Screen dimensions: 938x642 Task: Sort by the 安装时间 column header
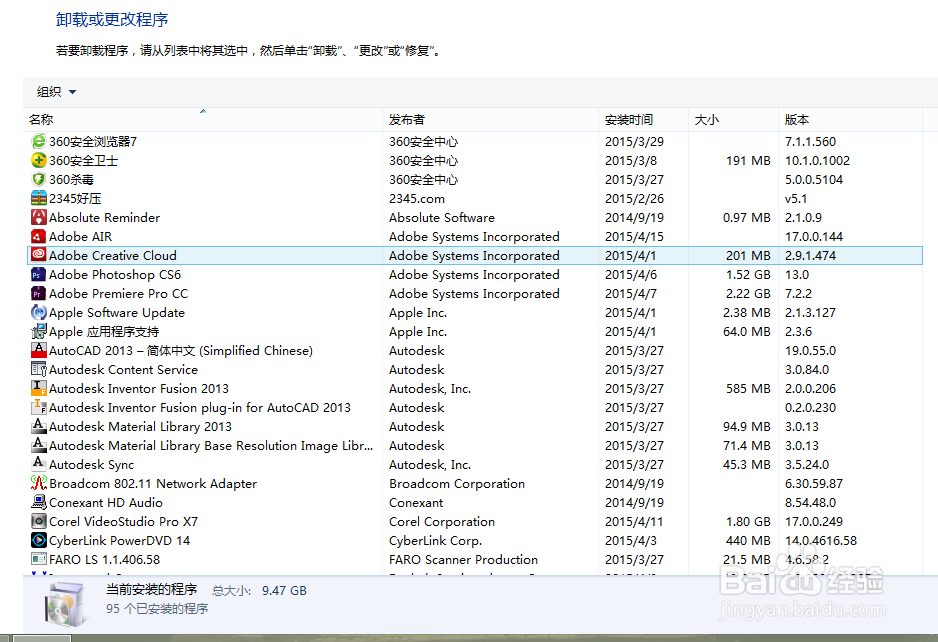(x=643, y=120)
